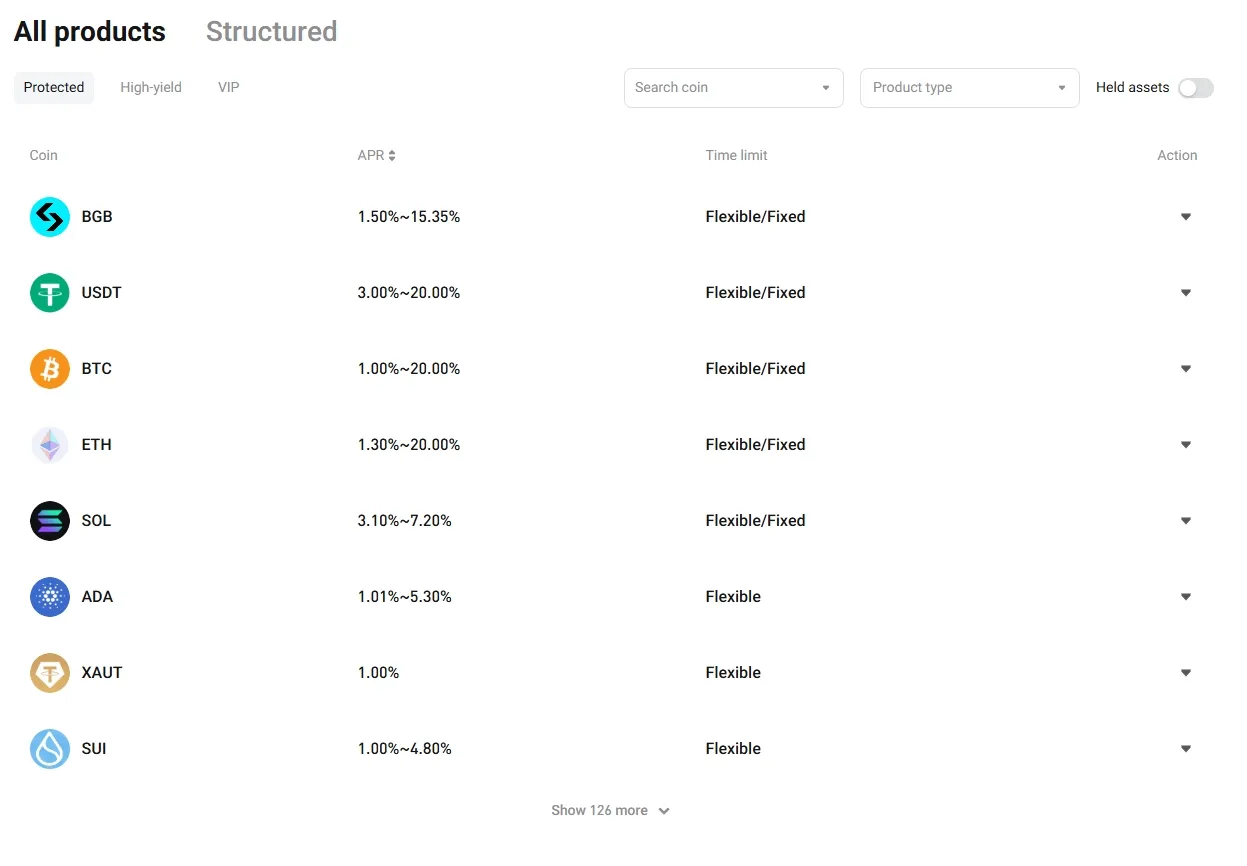
Task: Select the VIP filter tab
Action: [229, 88]
